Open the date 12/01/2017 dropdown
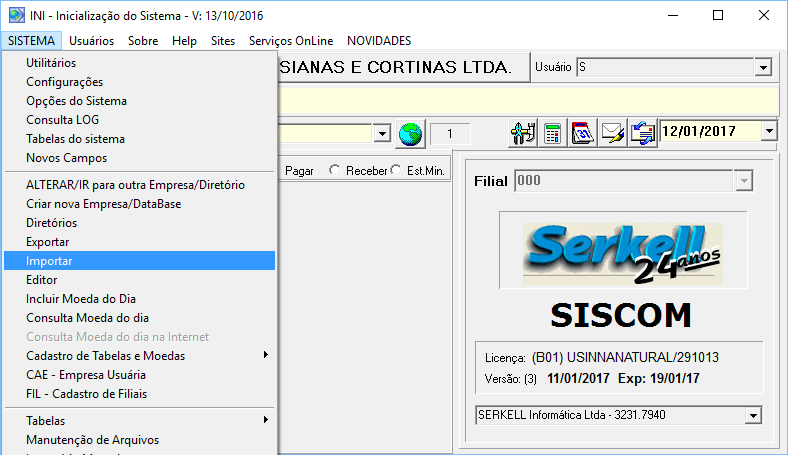The image size is (788, 455). coord(769,132)
